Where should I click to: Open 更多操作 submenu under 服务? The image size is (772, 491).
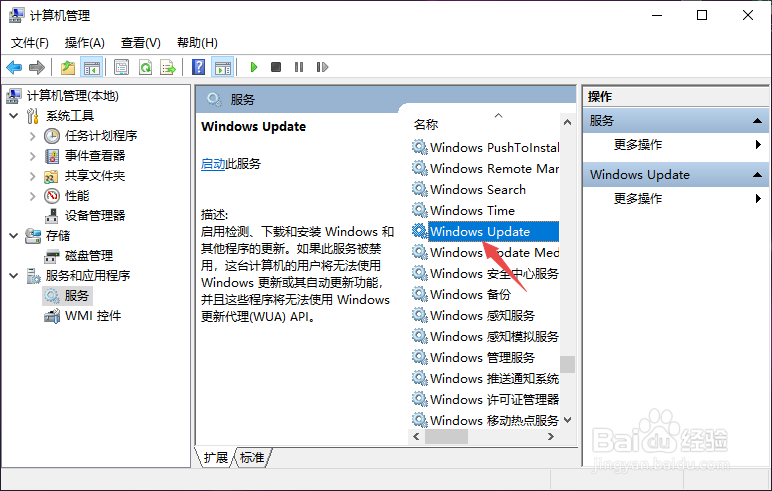click(687, 144)
